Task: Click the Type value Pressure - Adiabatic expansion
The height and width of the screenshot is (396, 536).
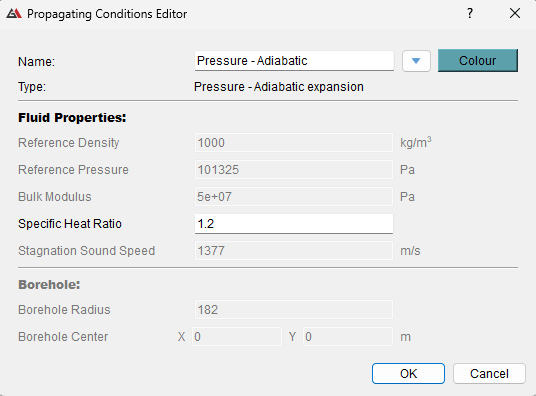Action: (279, 87)
